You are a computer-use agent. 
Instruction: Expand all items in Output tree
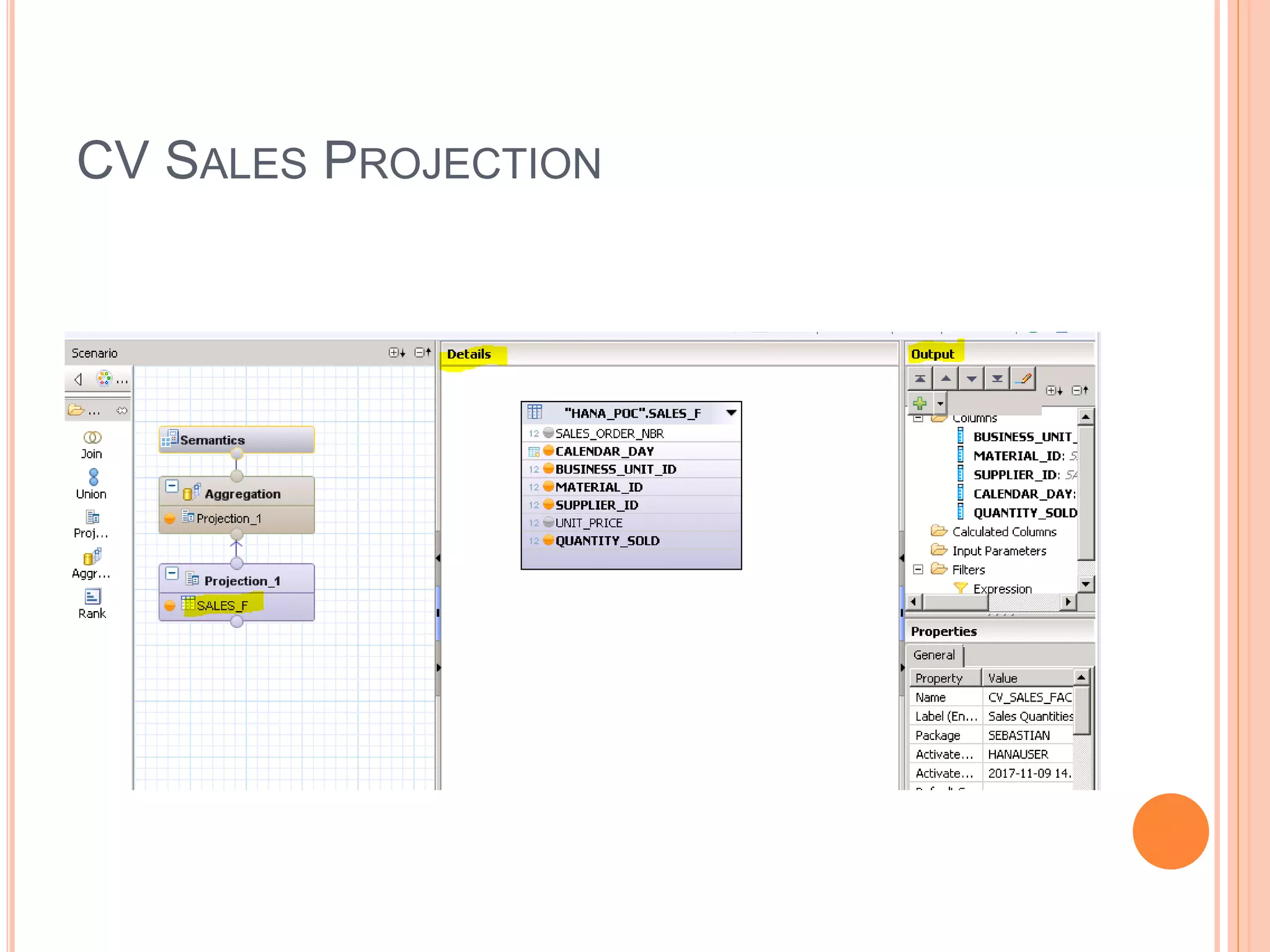point(1054,390)
